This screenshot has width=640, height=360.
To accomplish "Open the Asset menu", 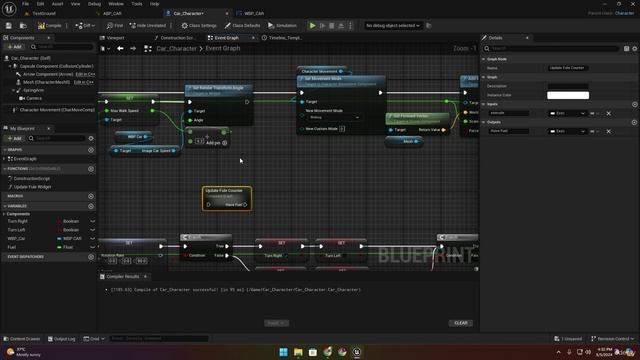I will pos(57,4).
